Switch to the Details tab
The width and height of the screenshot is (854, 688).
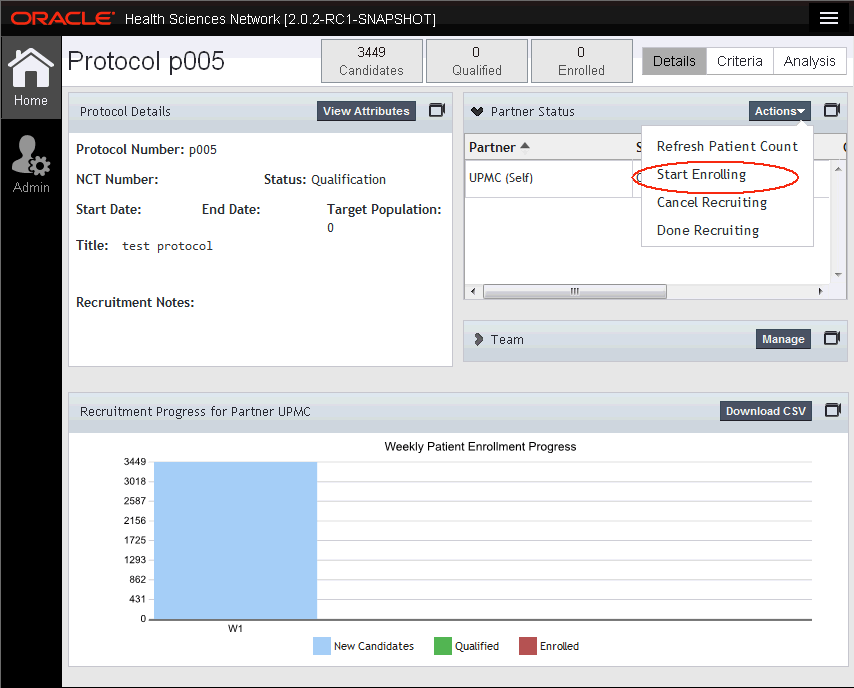(674, 61)
